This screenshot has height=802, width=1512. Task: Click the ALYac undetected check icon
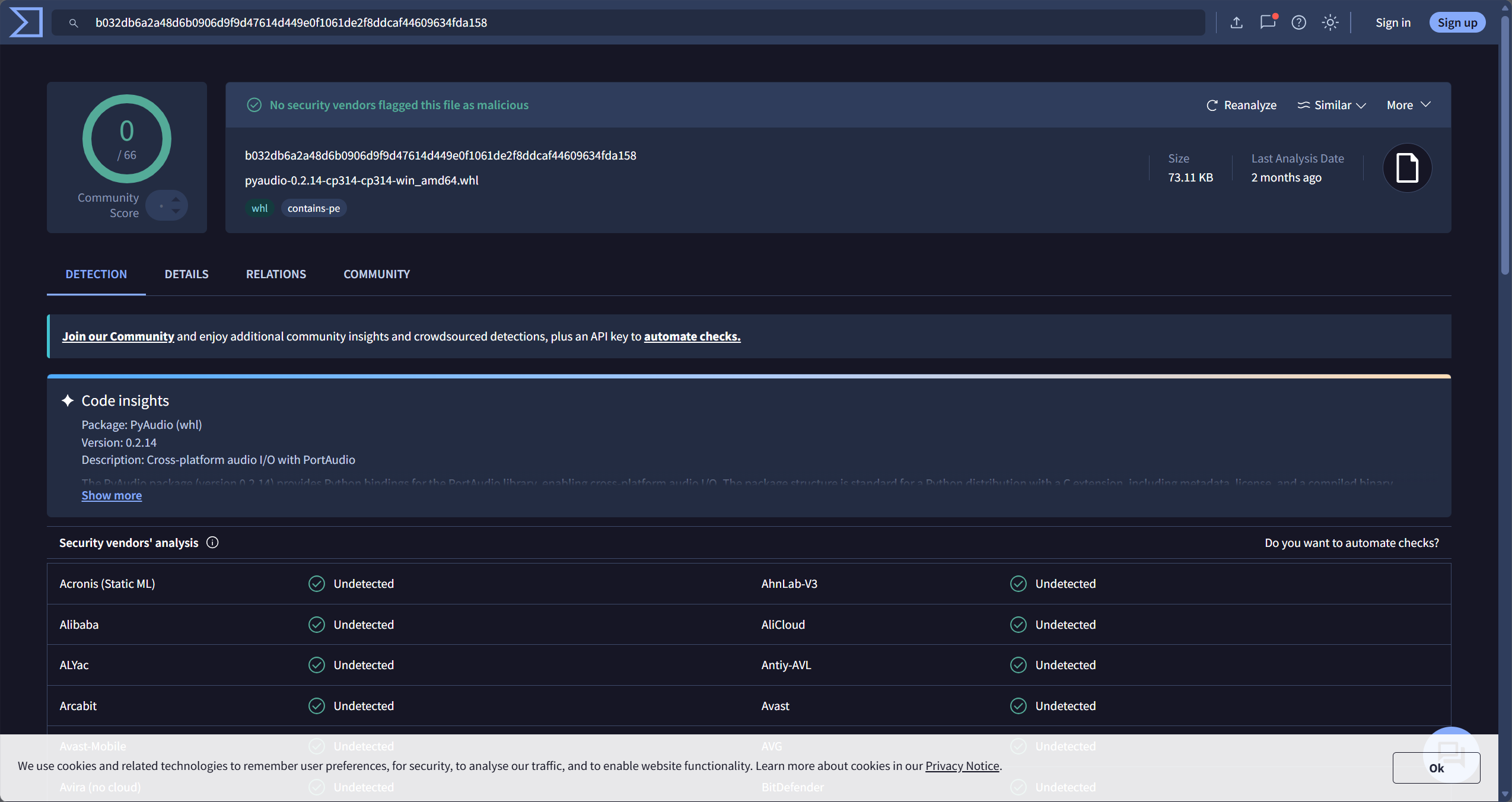point(317,665)
